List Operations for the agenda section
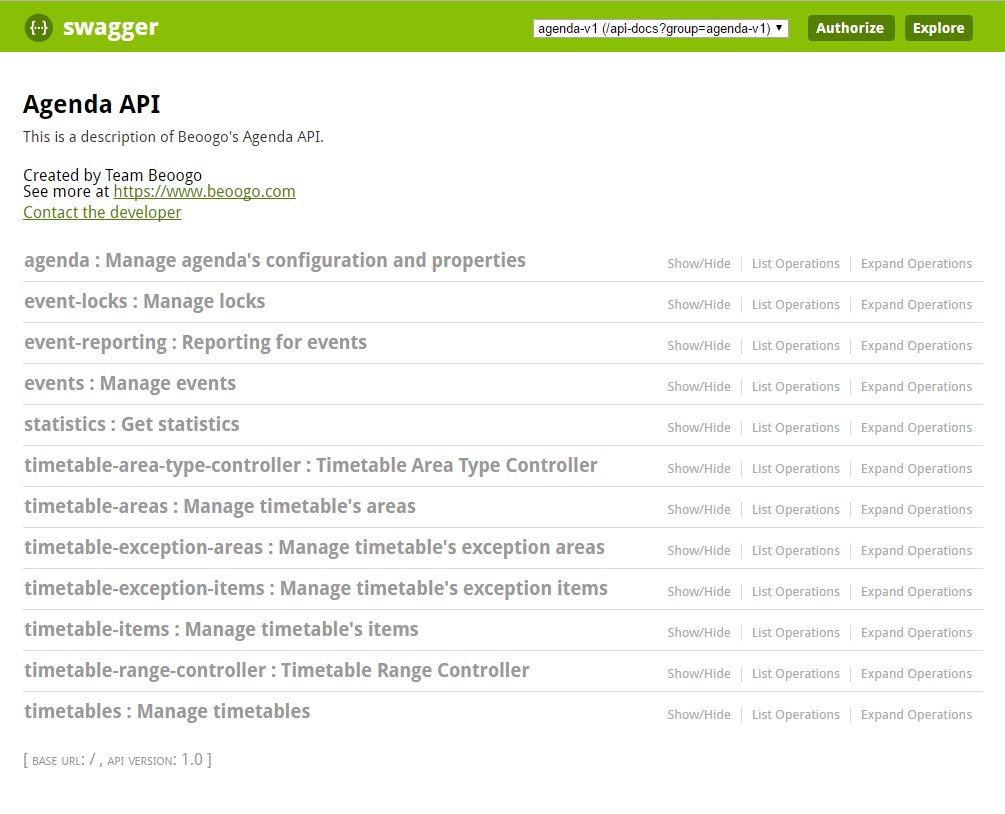The height and width of the screenshot is (814, 1005). pyautogui.click(x=795, y=263)
